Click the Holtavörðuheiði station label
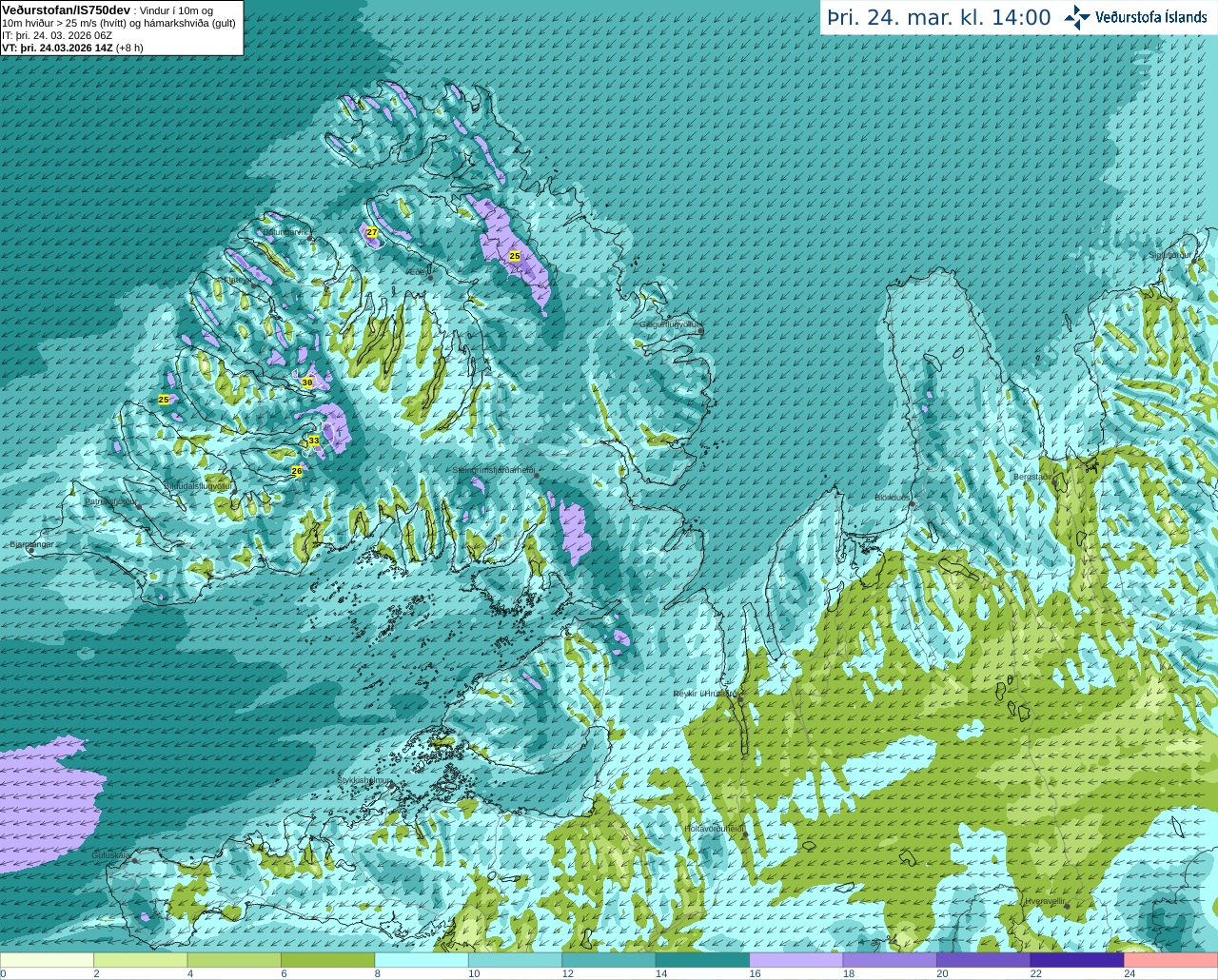This screenshot has width=1218, height=980. click(x=714, y=829)
